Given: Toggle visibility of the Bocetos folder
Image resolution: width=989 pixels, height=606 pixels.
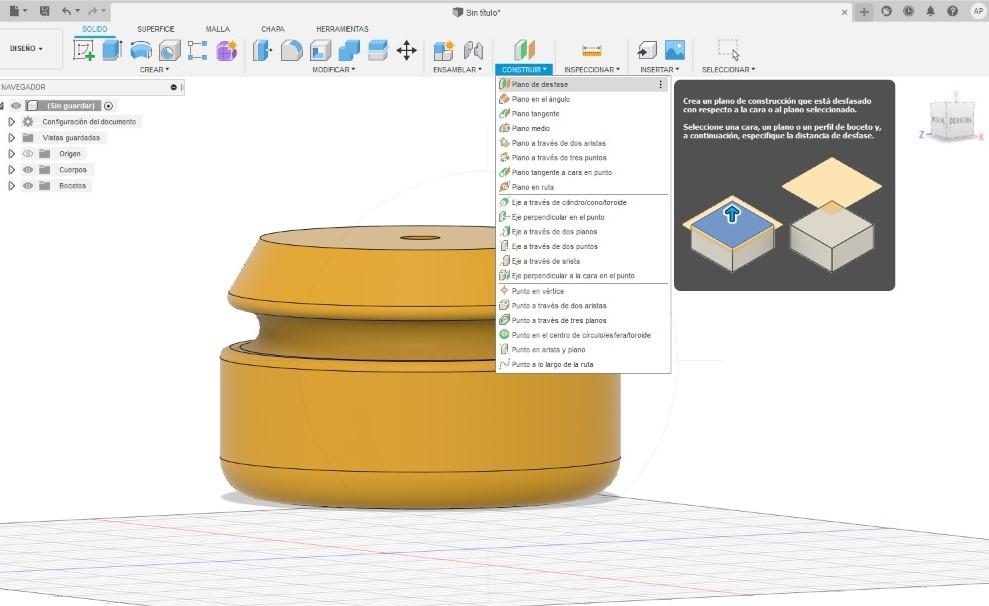Looking at the screenshot, I should tap(28, 186).
